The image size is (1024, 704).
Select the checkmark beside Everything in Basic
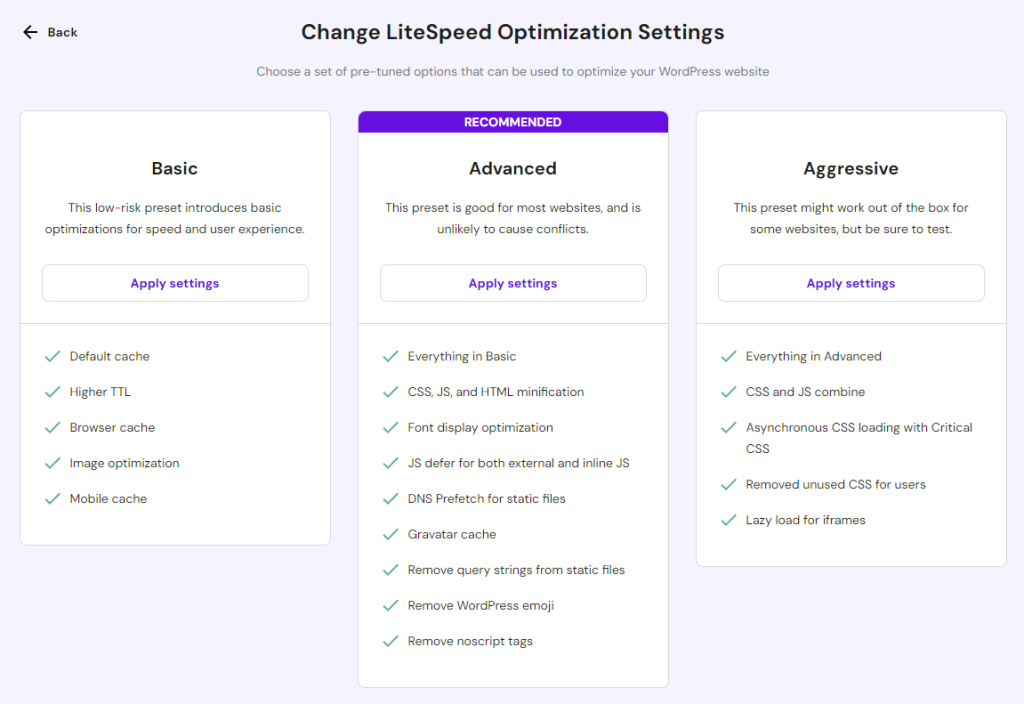pyautogui.click(x=390, y=356)
